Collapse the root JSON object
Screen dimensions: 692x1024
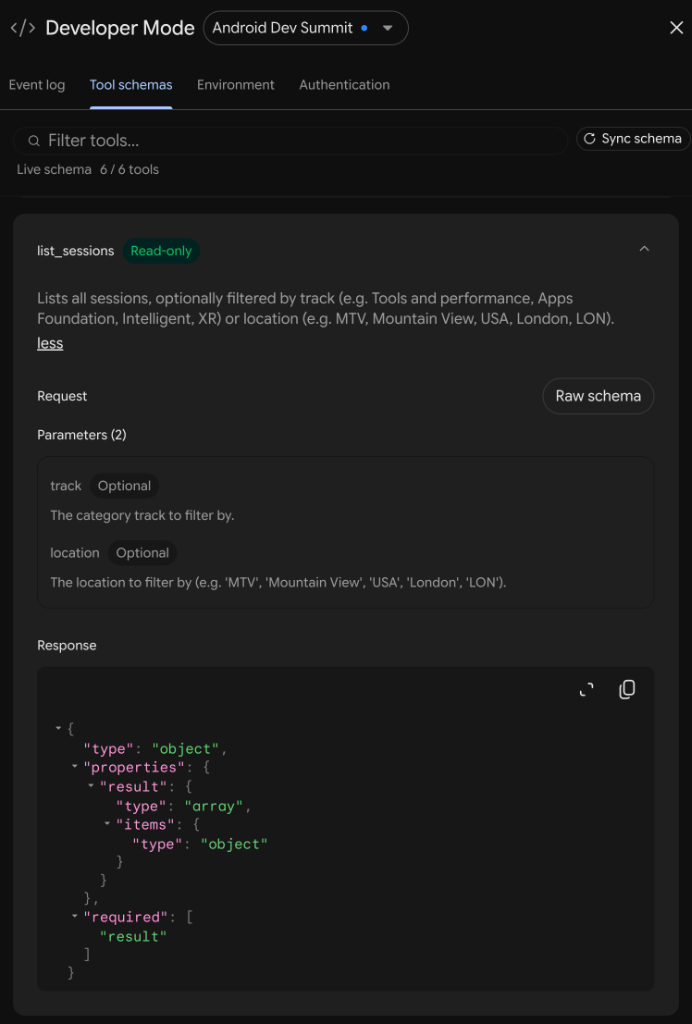coord(59,728)
